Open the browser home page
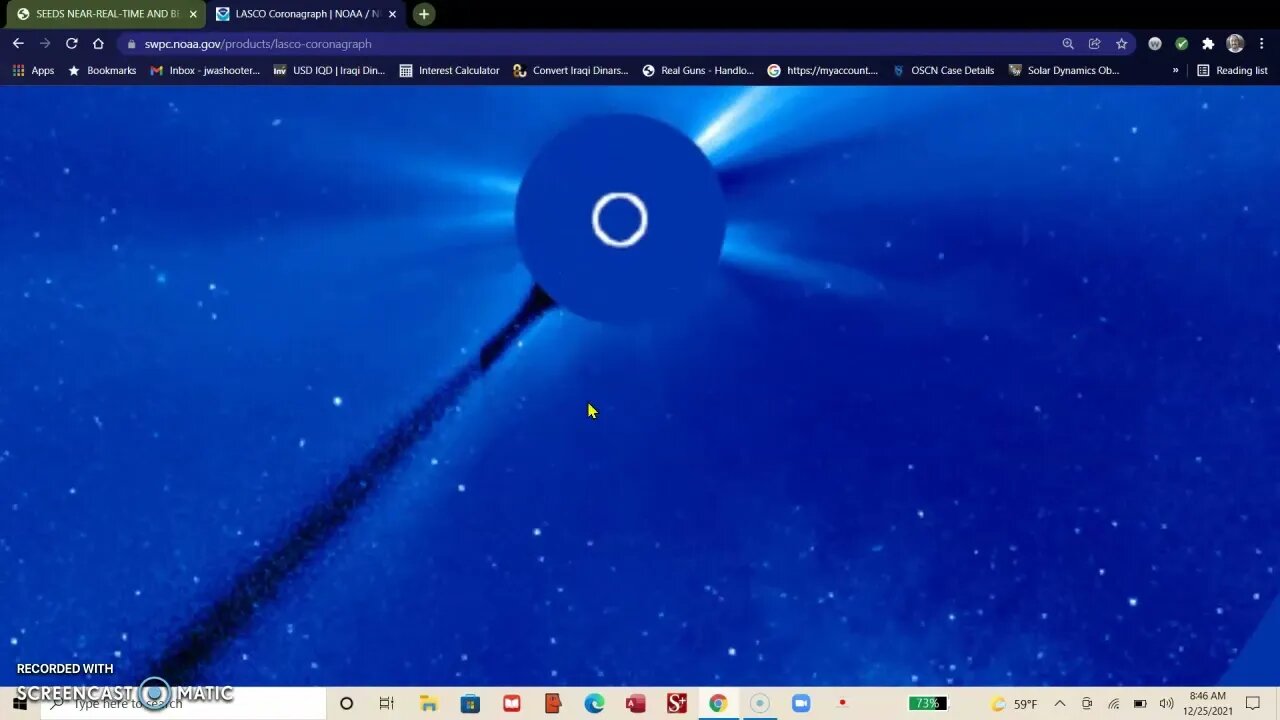The height and width of the screenshot is (720, 1280). [98, 44]
